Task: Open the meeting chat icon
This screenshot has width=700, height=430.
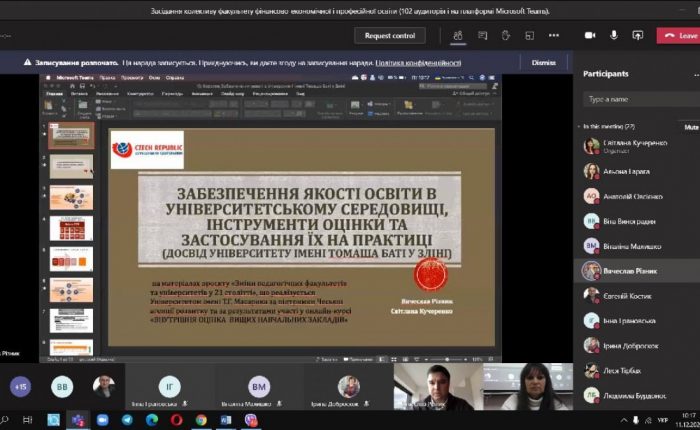Action: [482, 35]
